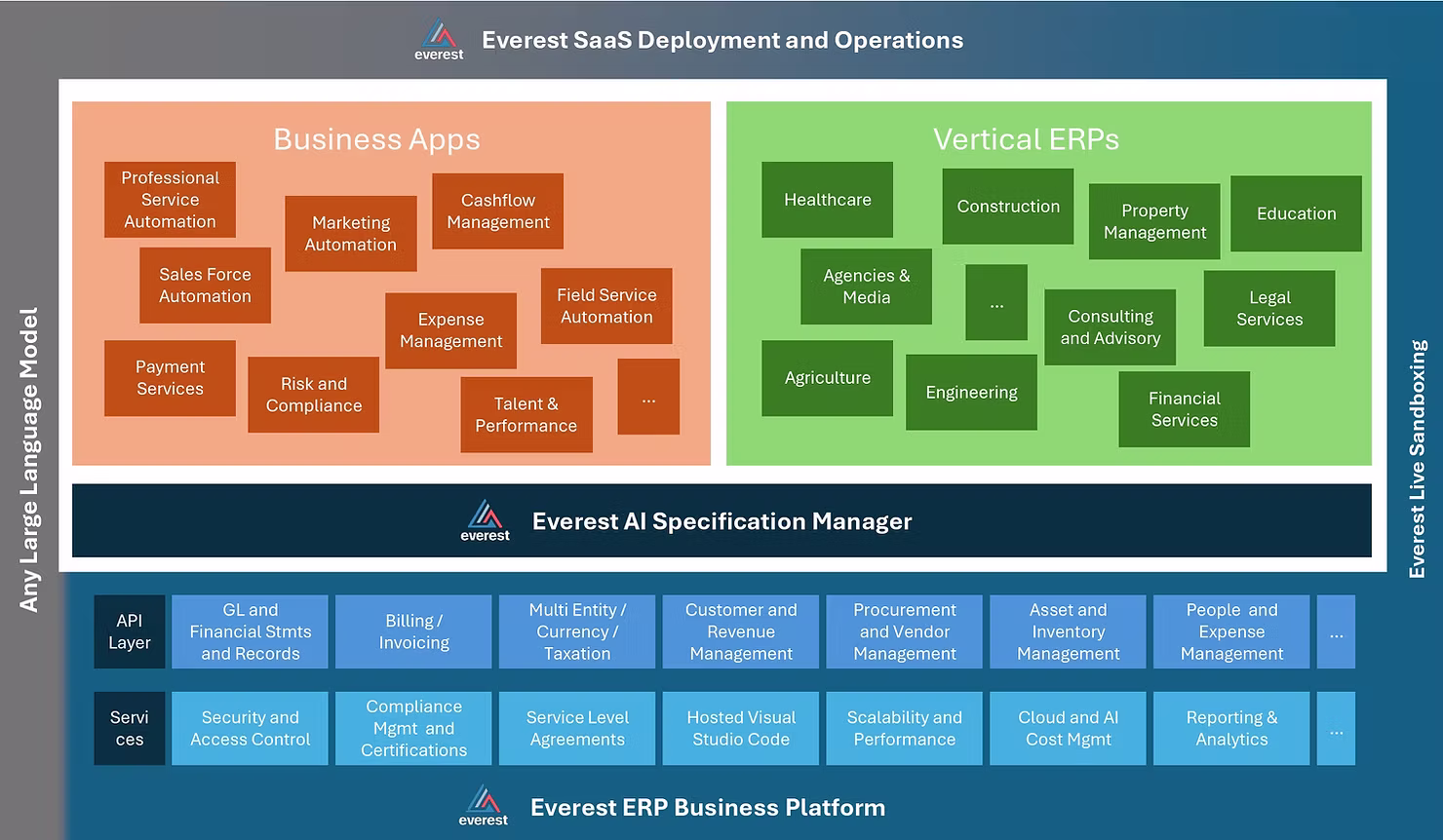Click the ellipsis box ending the Services row
Image resolution: width=1443 pixels, height=840 pixels.
1337,728
